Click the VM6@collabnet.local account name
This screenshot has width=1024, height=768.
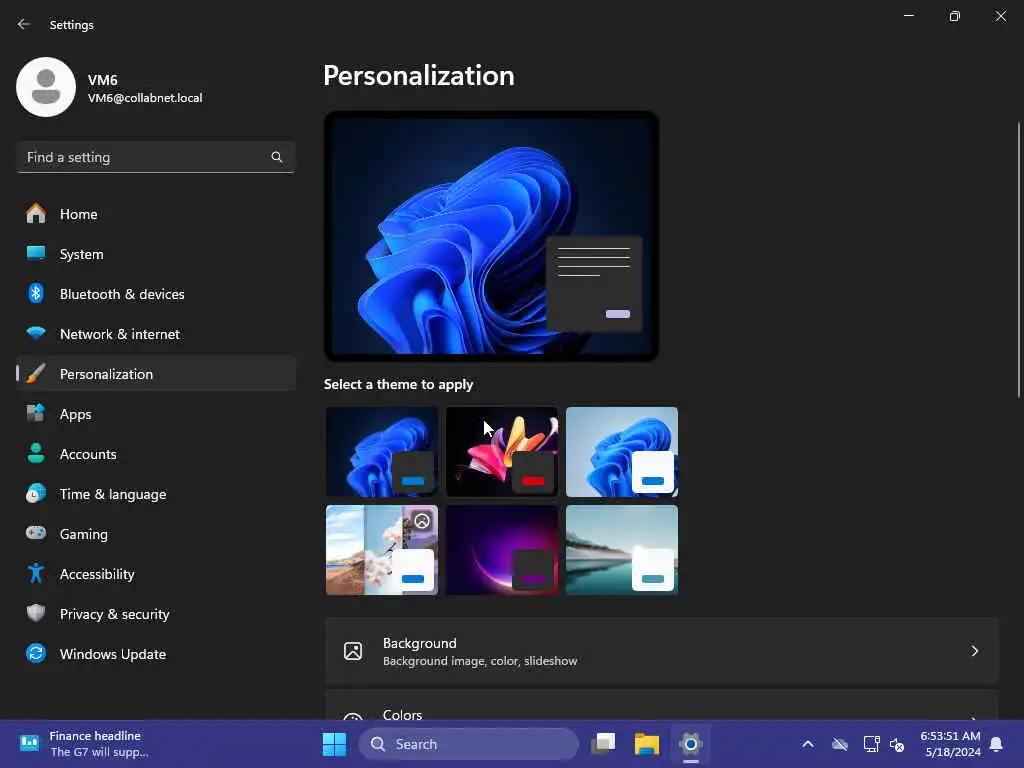[145, 98]
